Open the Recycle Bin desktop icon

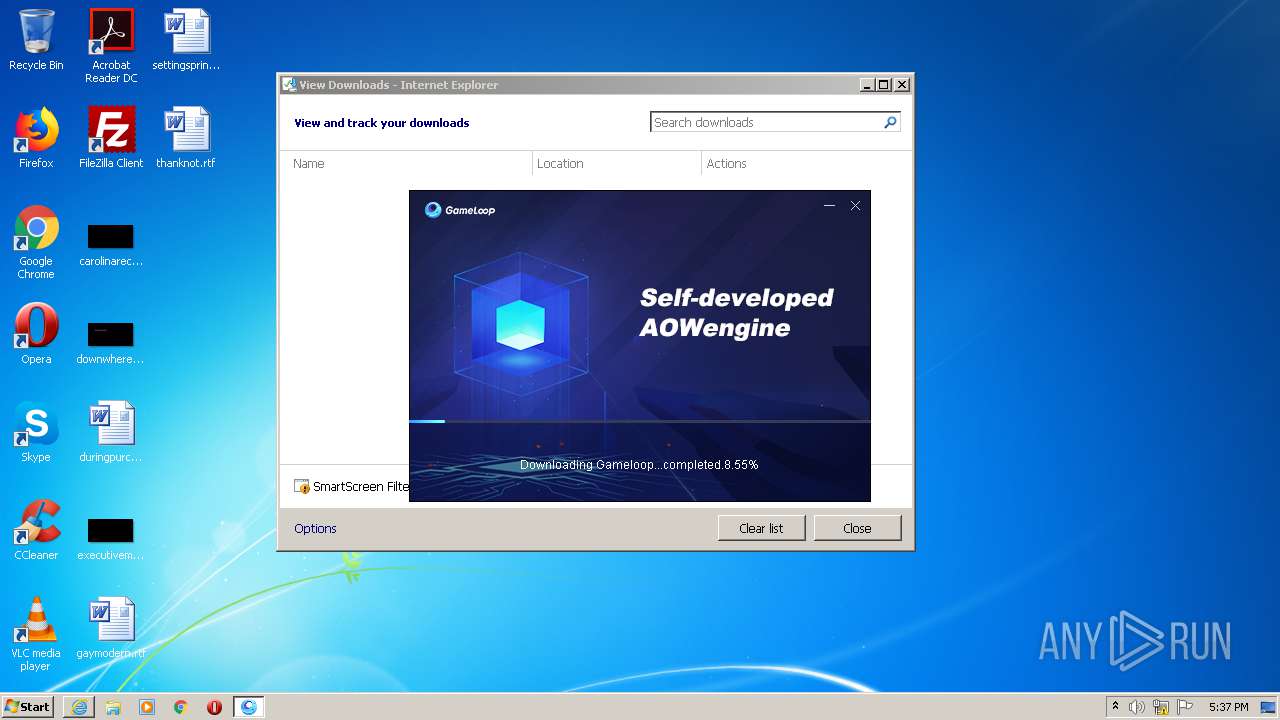pyautogui.click(x=36, y=40)
